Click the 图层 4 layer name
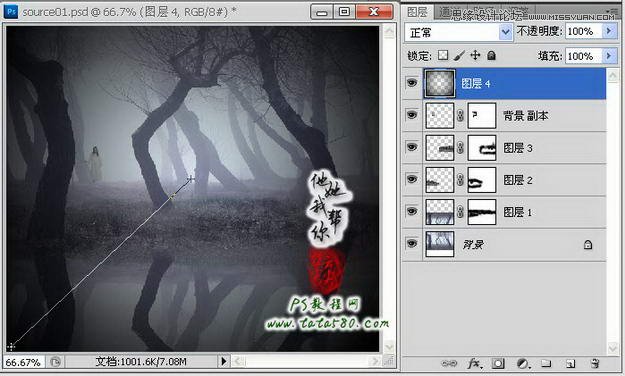The image size is (625, 376). click(476, 83)
